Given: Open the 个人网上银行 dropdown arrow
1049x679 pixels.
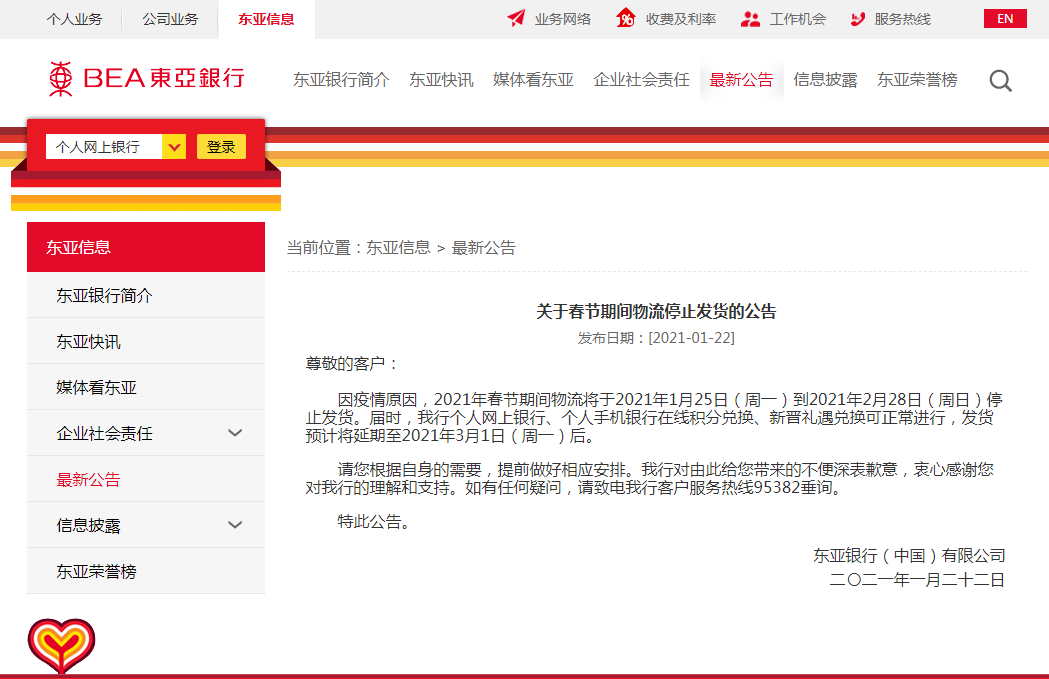Looking at the screenshot, I should pyautogui.click(x=174, y=147).
